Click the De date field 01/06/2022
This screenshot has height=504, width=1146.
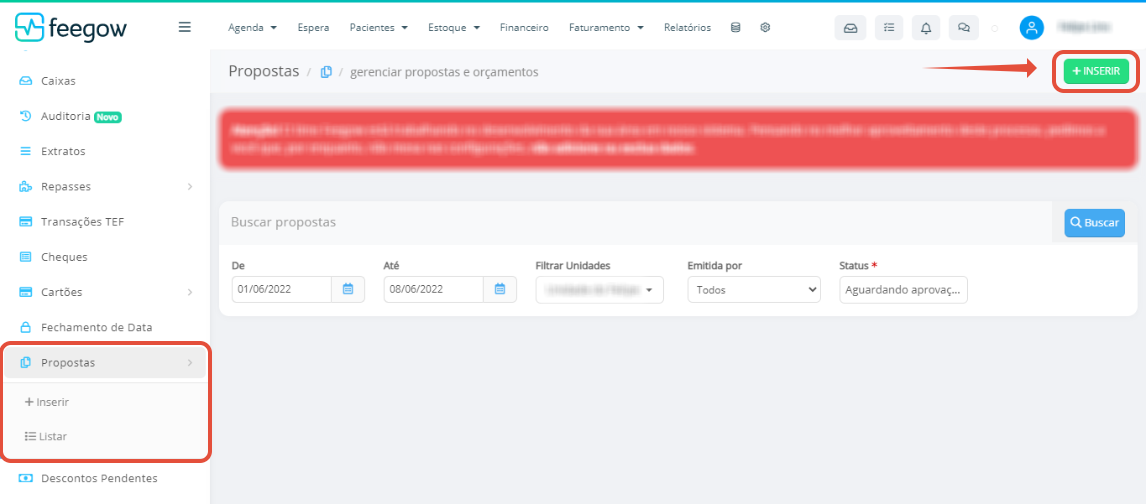point(282,289)
